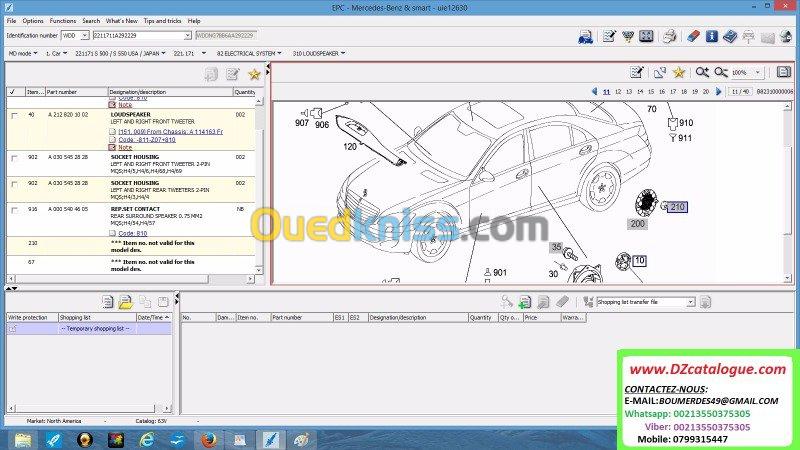
Task: Sort by the Part number column header
Action: [x=77, y=92]
